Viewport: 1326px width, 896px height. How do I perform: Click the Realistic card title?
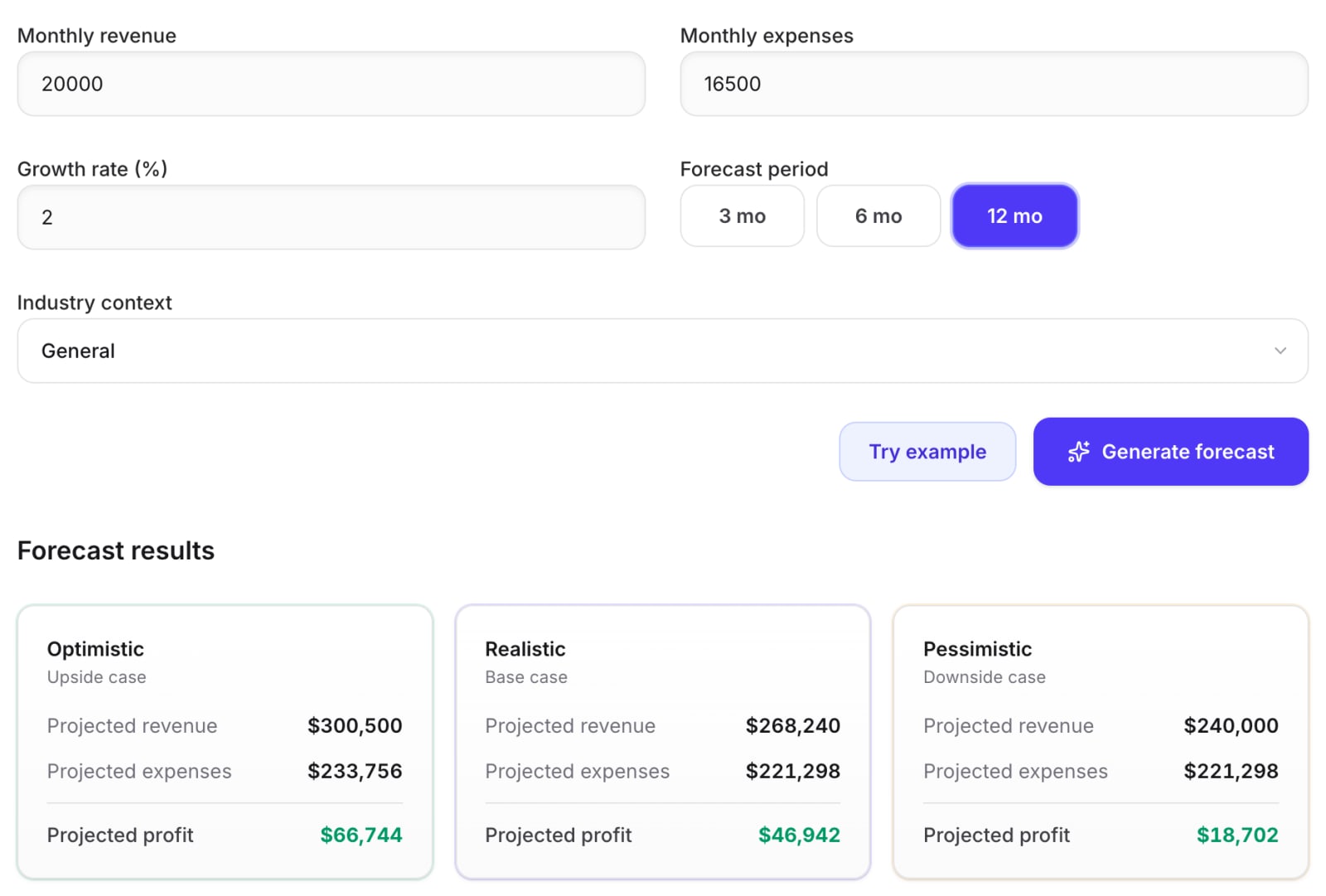tap(525, 649)
